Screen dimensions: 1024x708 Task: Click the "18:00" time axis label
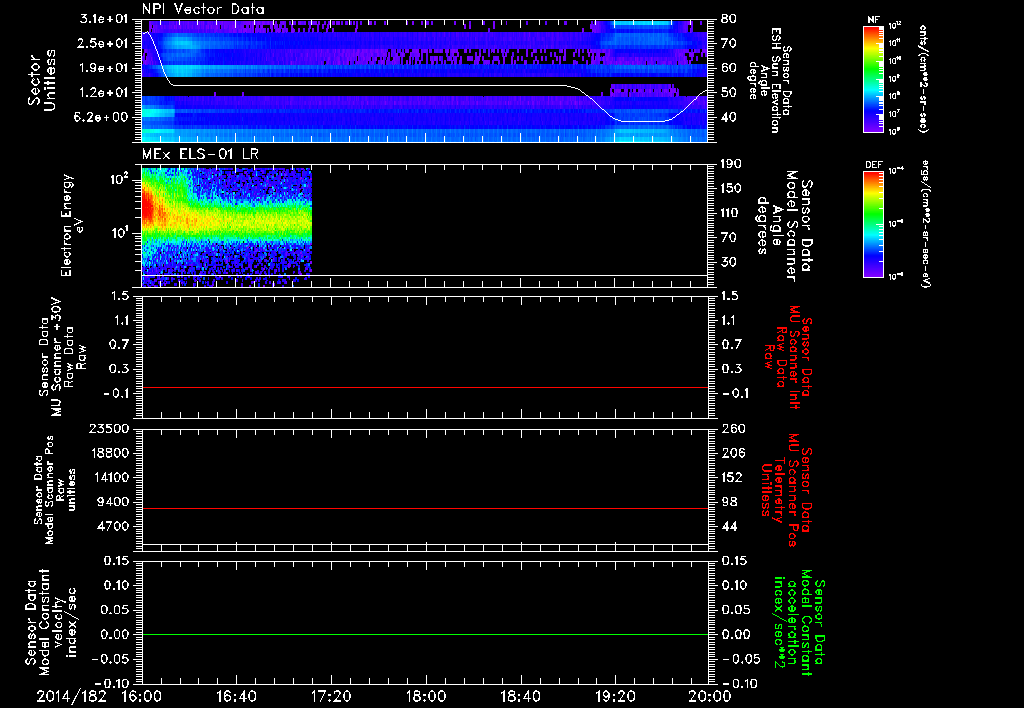(x=426, y=696)
